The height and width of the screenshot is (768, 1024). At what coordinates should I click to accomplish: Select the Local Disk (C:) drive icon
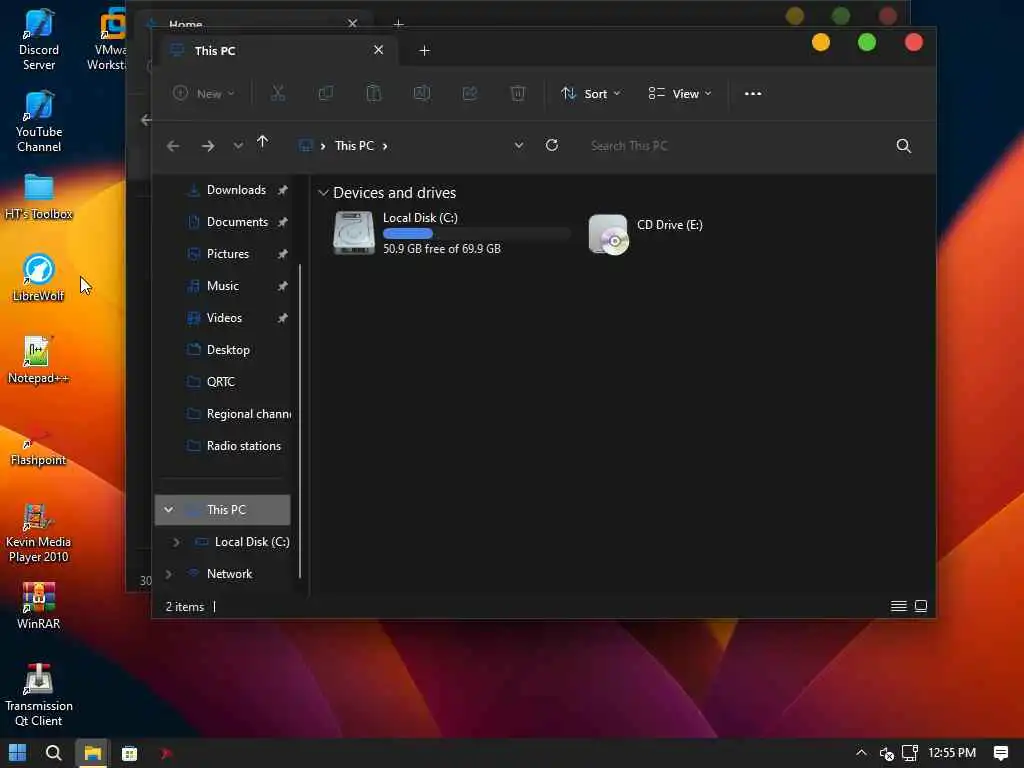tap(353, 232)
